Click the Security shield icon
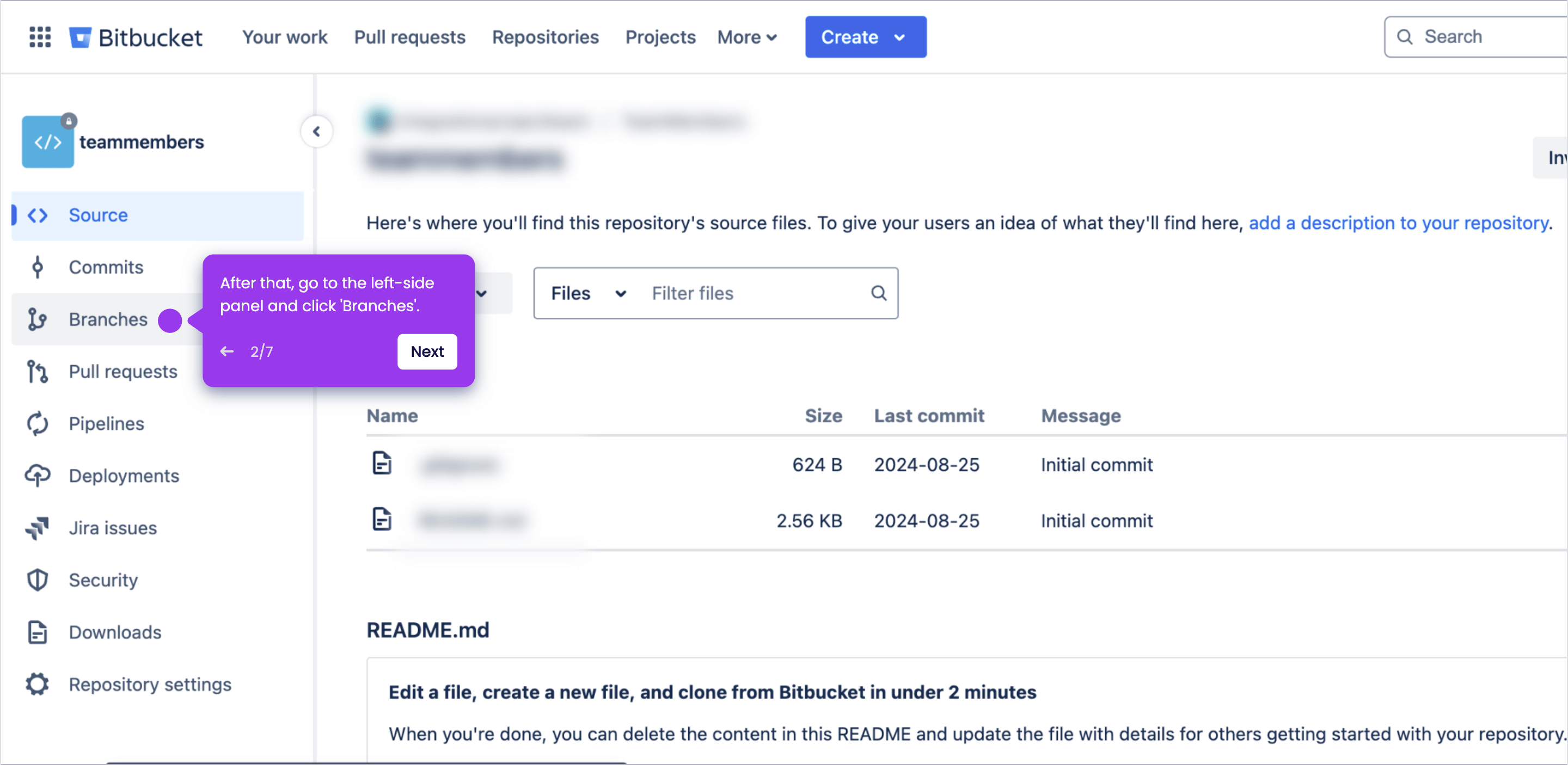The height and width of the screenshot is (765, 1568). click(38, 580)
